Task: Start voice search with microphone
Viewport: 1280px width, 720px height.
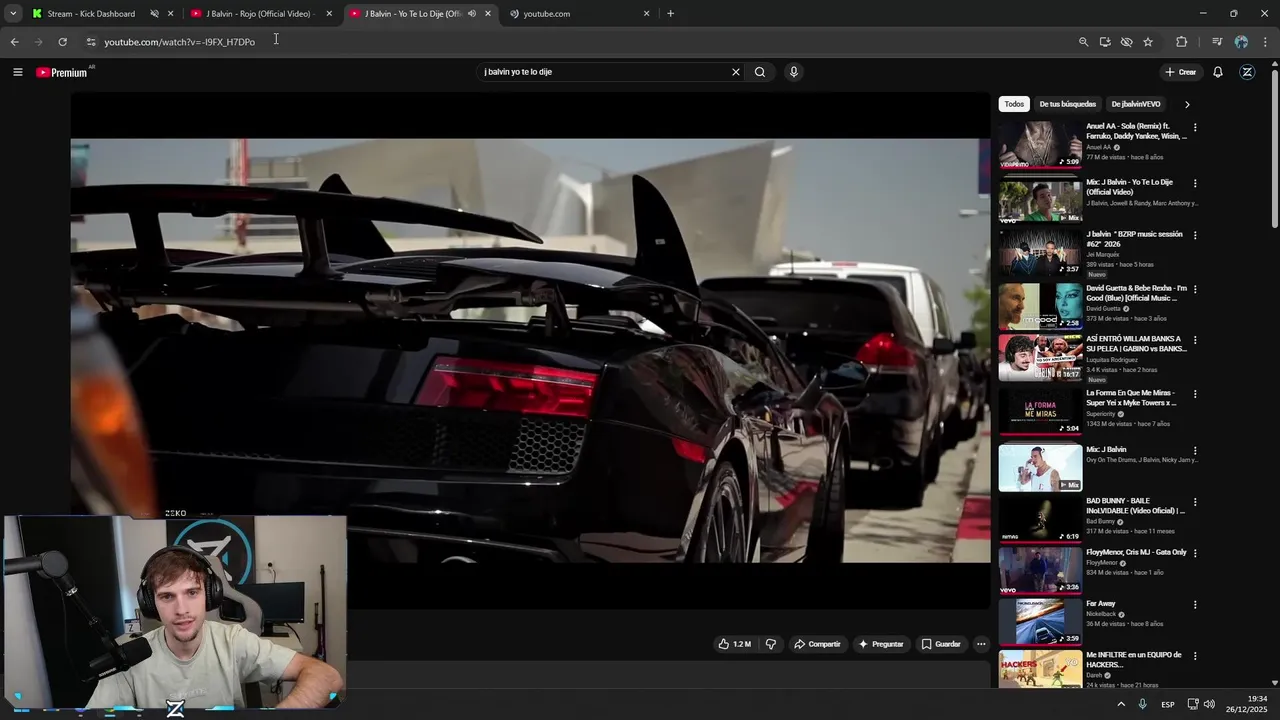Action: coord(794,72)
